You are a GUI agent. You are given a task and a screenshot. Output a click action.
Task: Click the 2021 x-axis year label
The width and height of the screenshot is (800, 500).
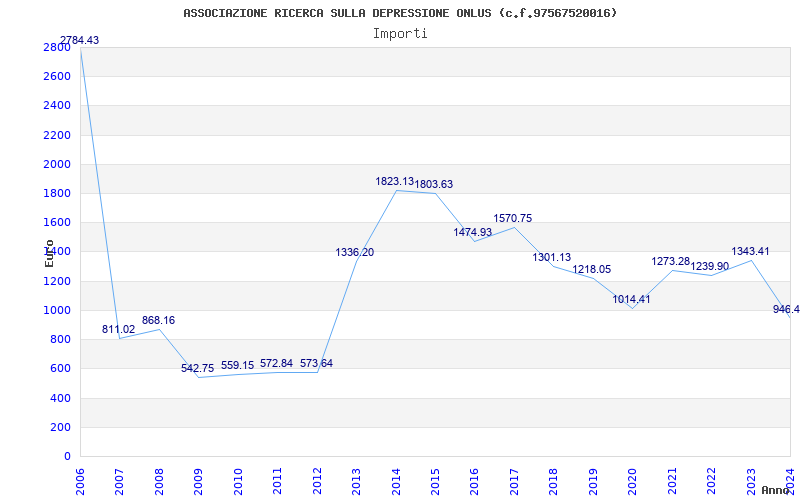point(672,481)
